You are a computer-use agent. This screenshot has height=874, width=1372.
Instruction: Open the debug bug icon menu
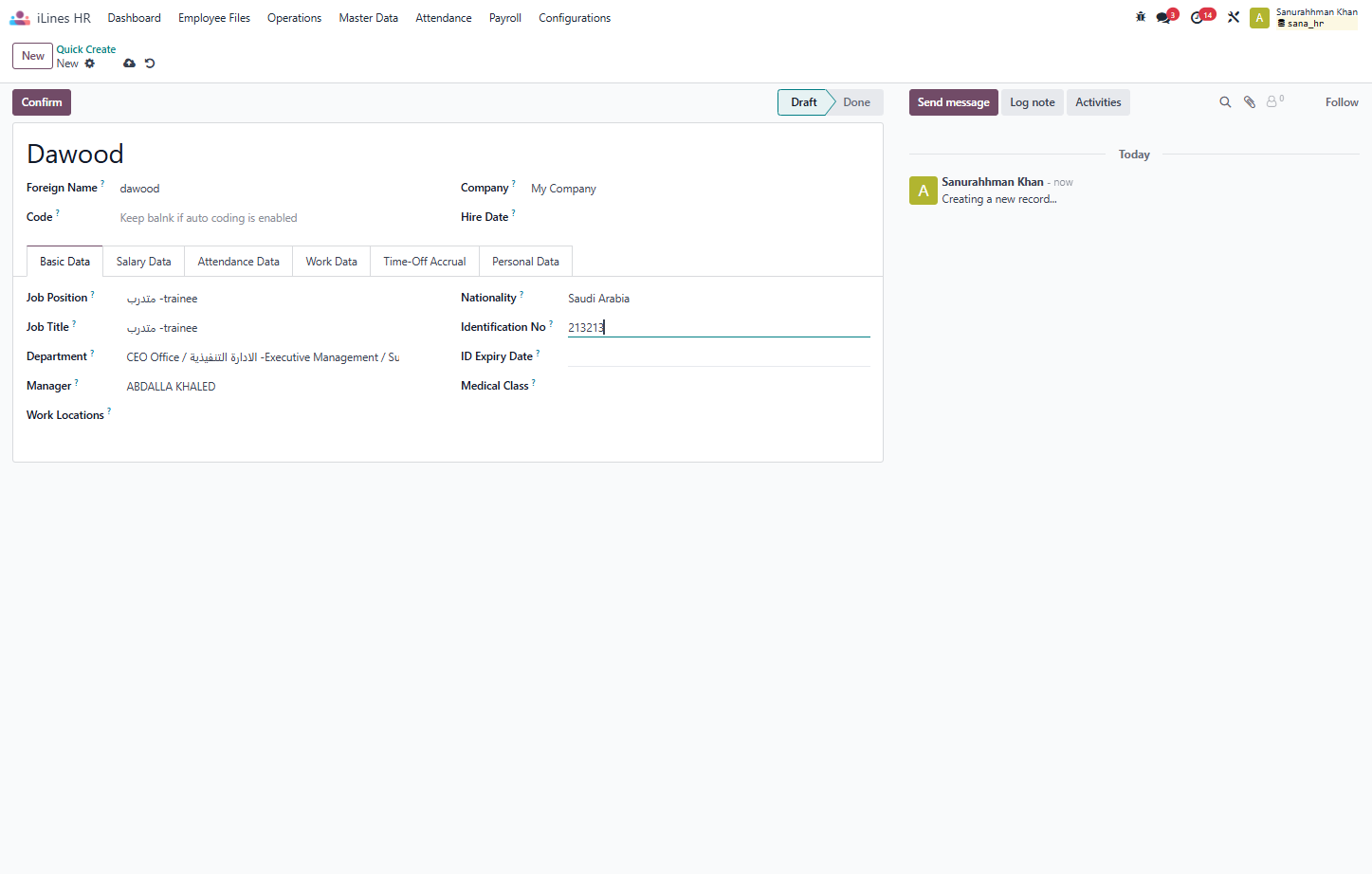click(x=1141, y=17)
